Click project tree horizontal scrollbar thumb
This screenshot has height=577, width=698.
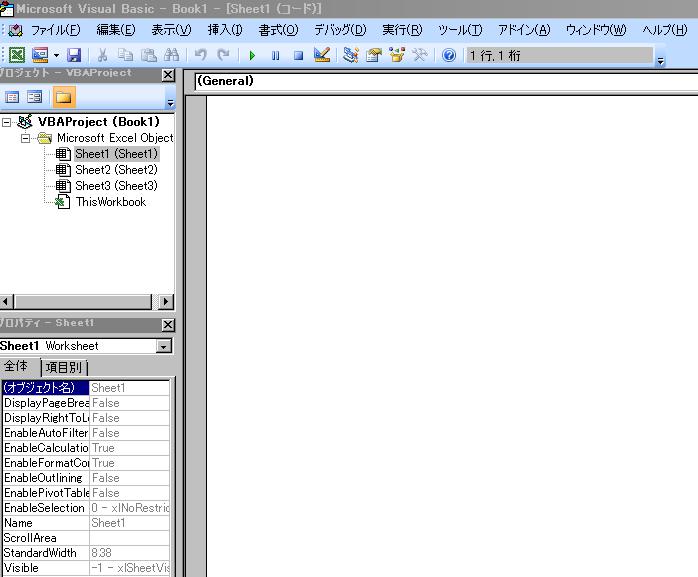coord(83,301)
